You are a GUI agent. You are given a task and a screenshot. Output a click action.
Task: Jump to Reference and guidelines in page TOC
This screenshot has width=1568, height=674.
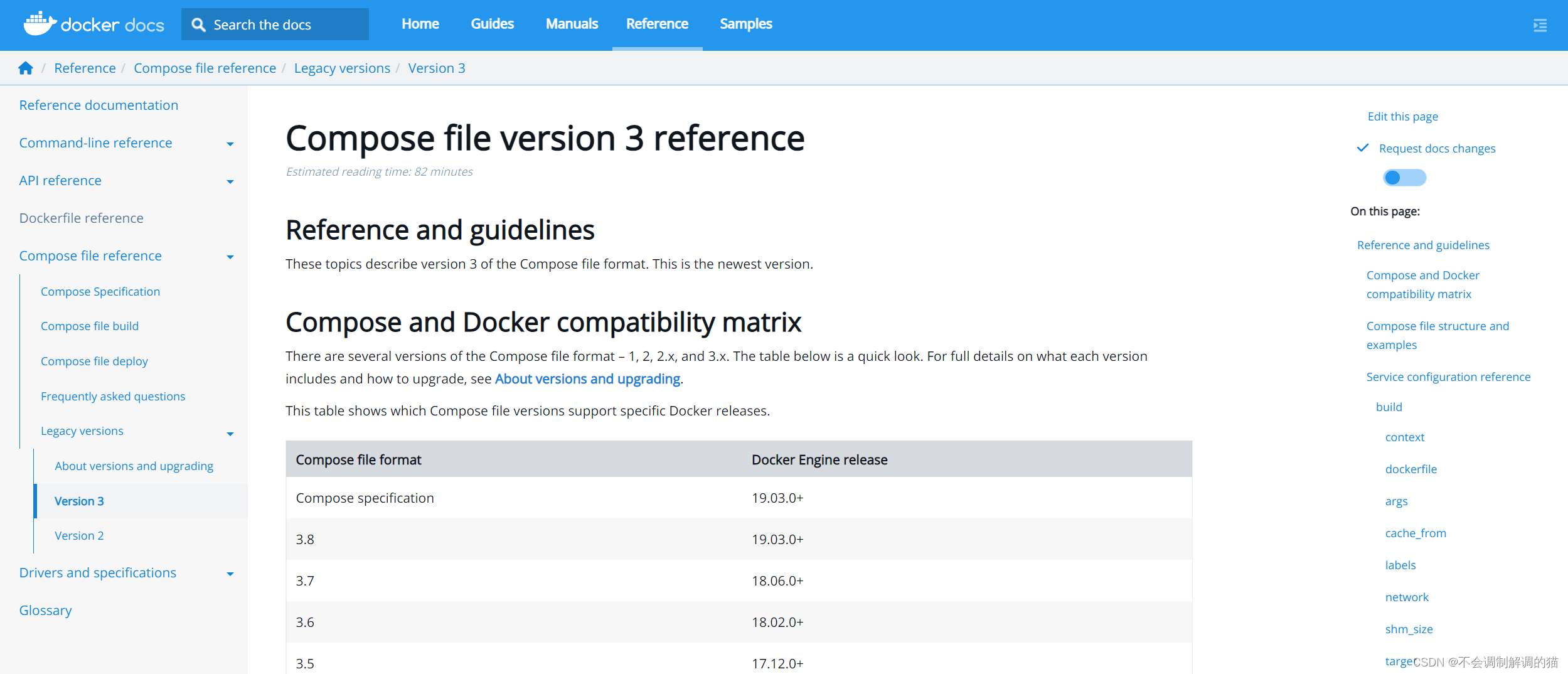(x=1423, y=245)
